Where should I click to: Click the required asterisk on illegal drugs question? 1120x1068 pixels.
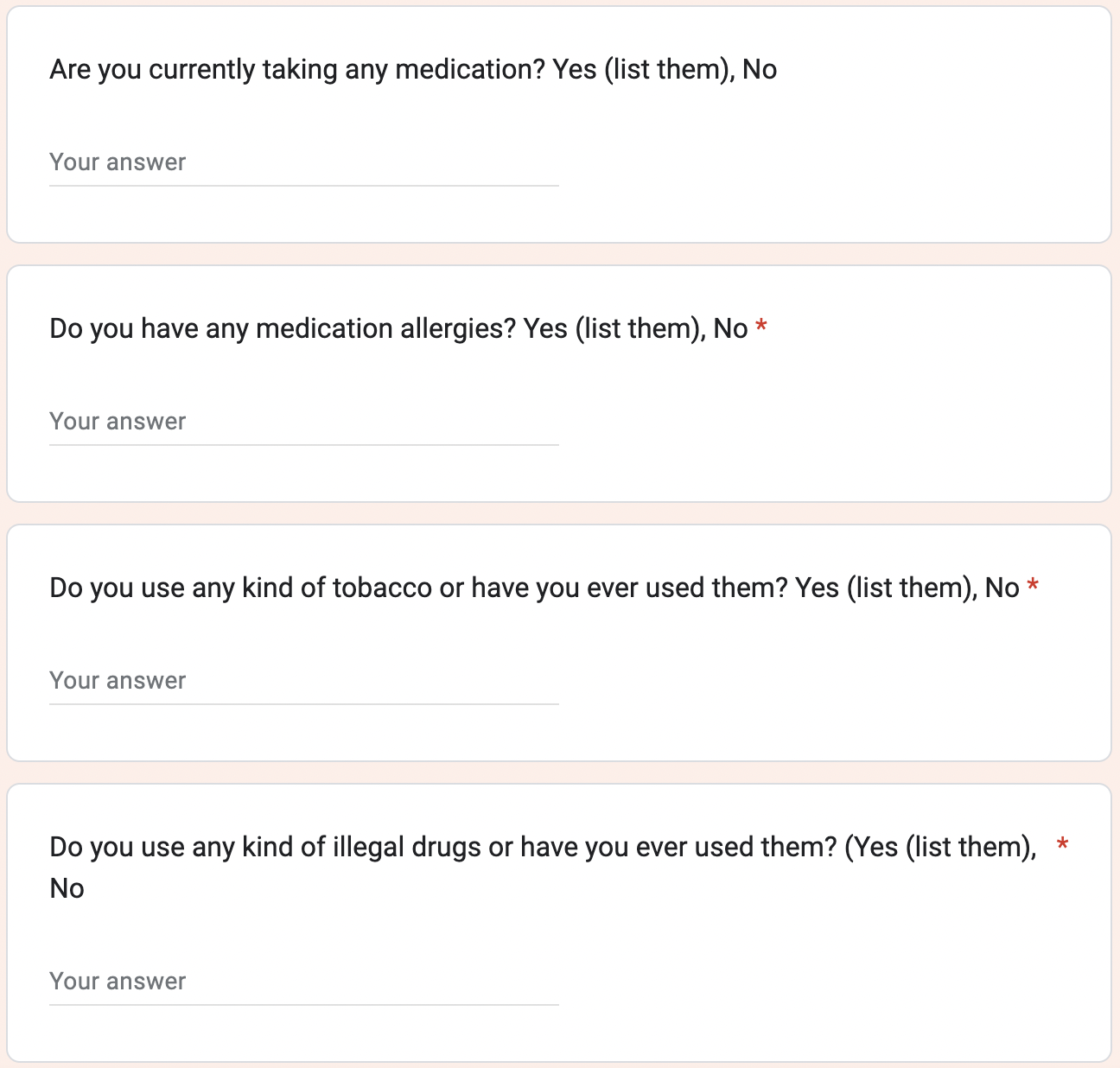click(1062, 844)
